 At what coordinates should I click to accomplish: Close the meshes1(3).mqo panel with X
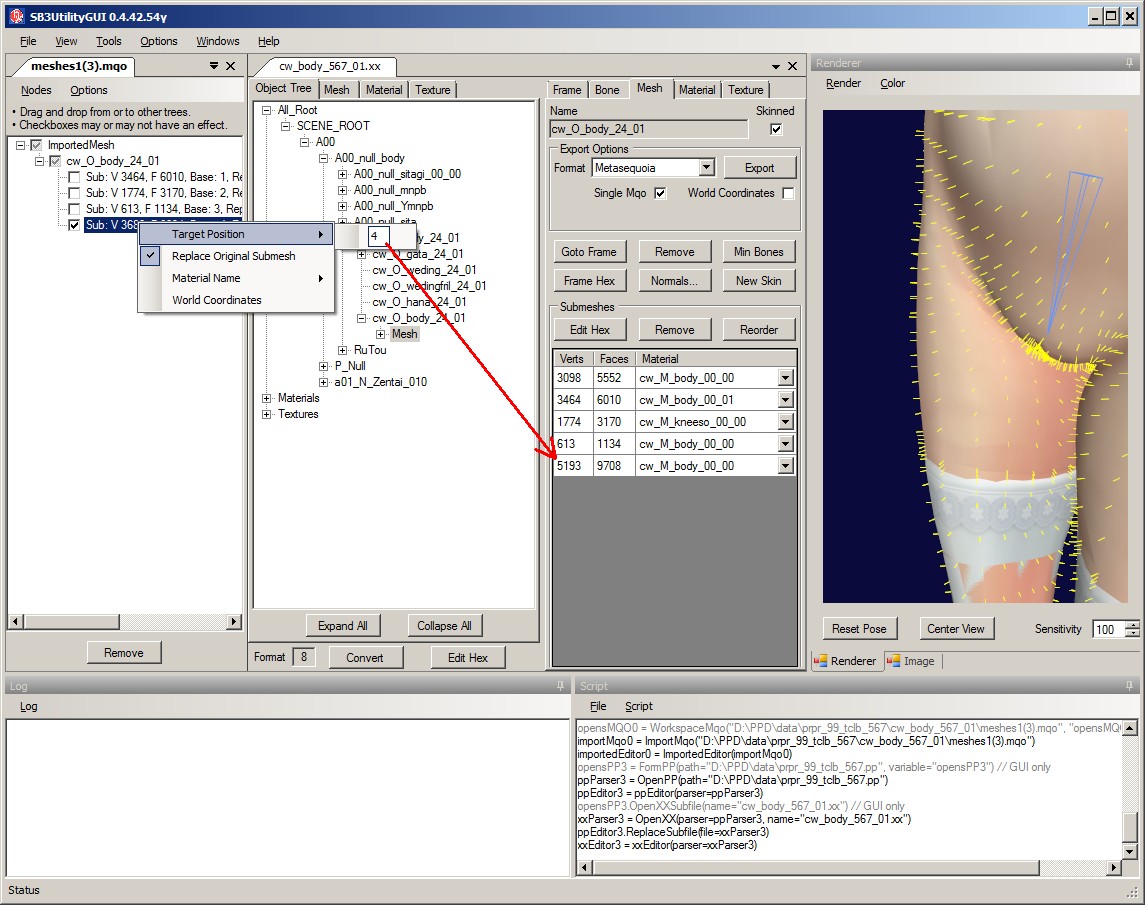pos(231,66)
